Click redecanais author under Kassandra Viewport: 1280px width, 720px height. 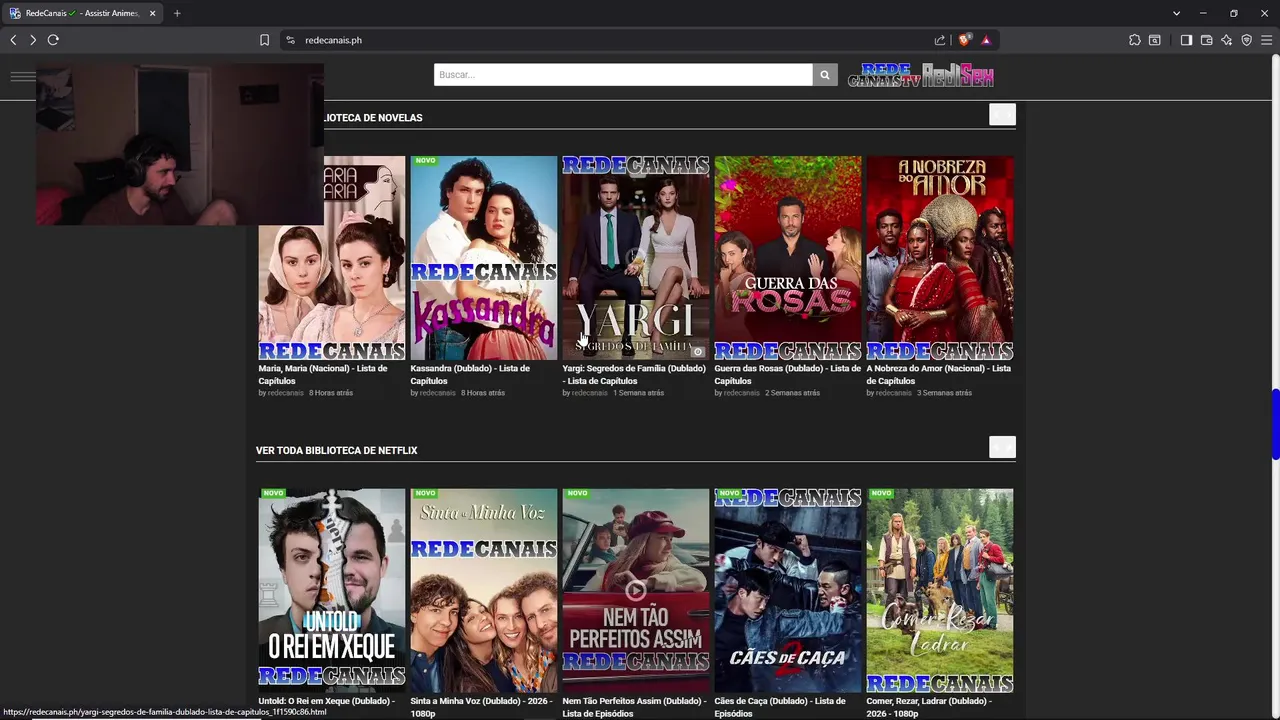(437, 393)
